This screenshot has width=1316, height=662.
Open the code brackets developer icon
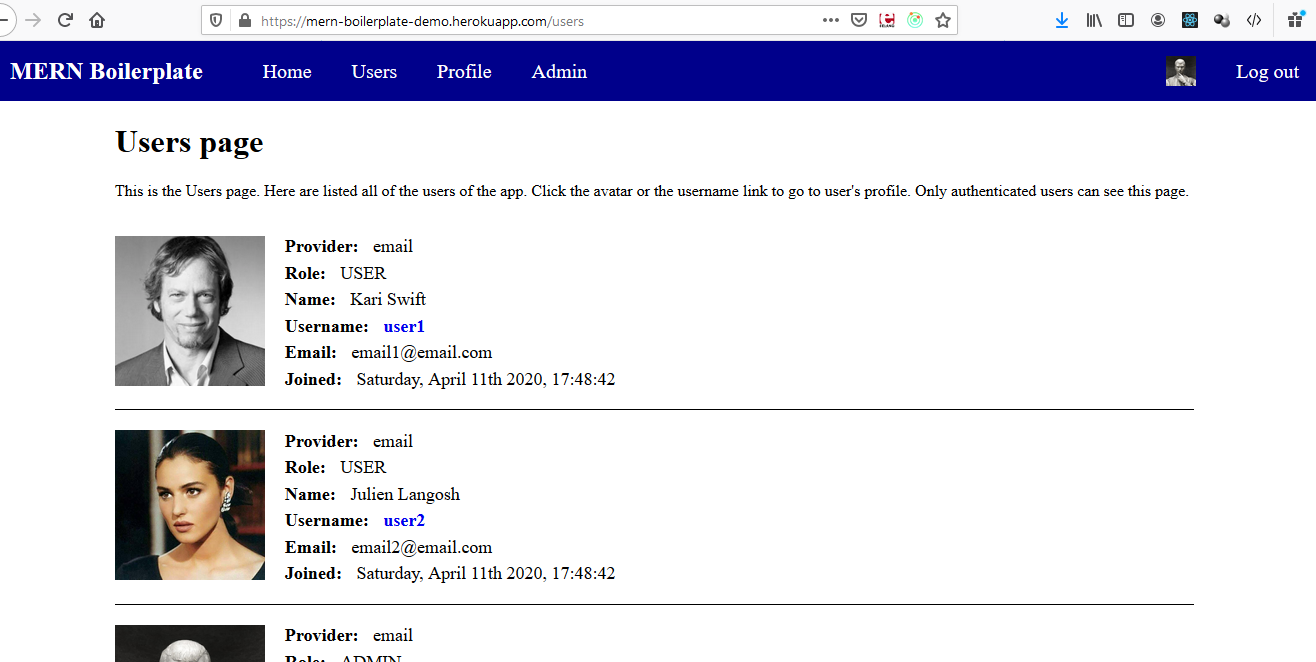[x=1254, y=20]
